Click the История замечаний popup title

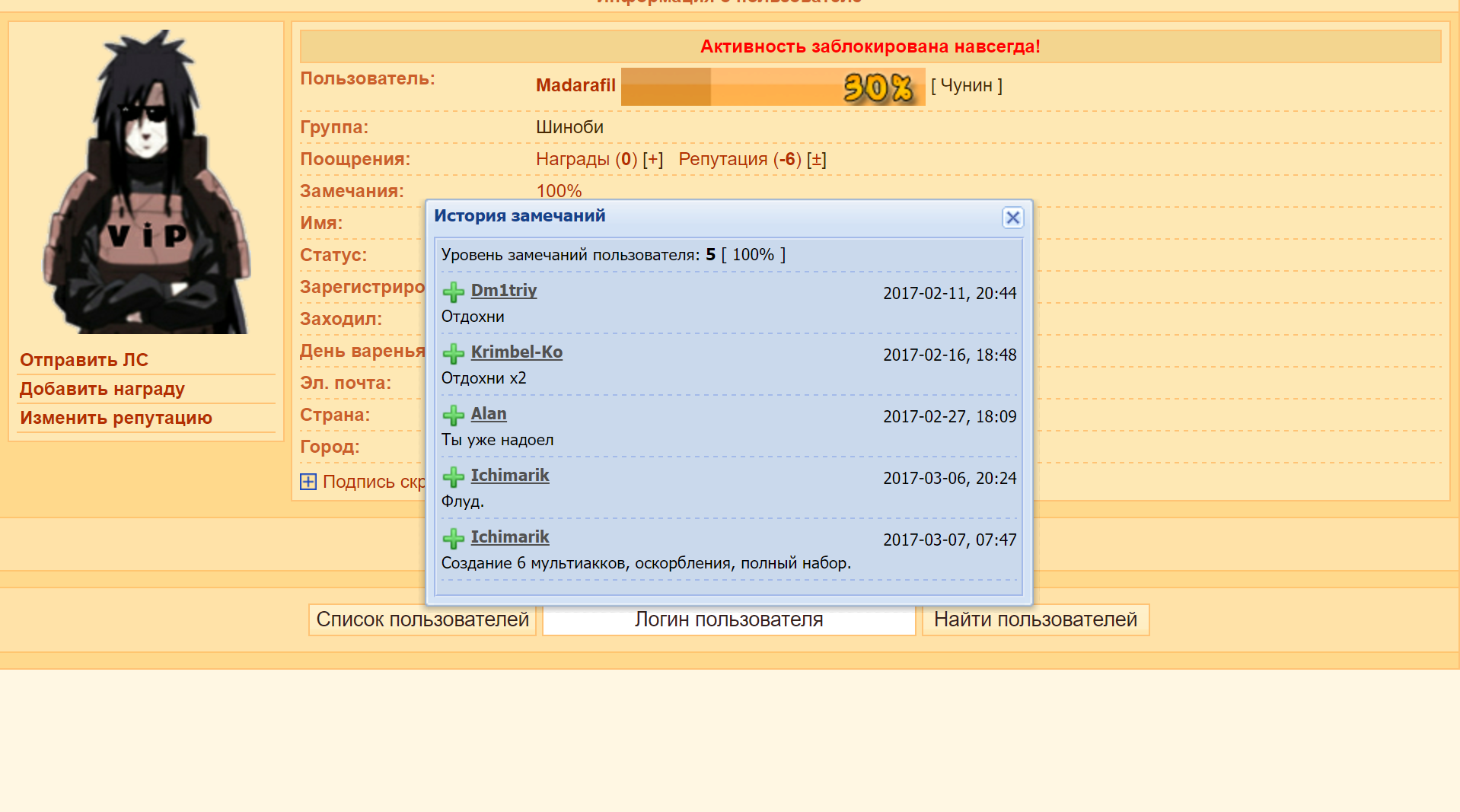pyautogui.click(x=520, y=215)
